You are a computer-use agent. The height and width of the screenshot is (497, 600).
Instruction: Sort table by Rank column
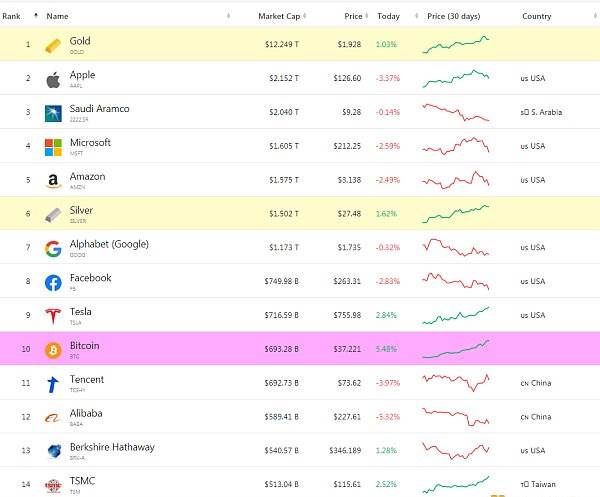(x=11, y=16)
